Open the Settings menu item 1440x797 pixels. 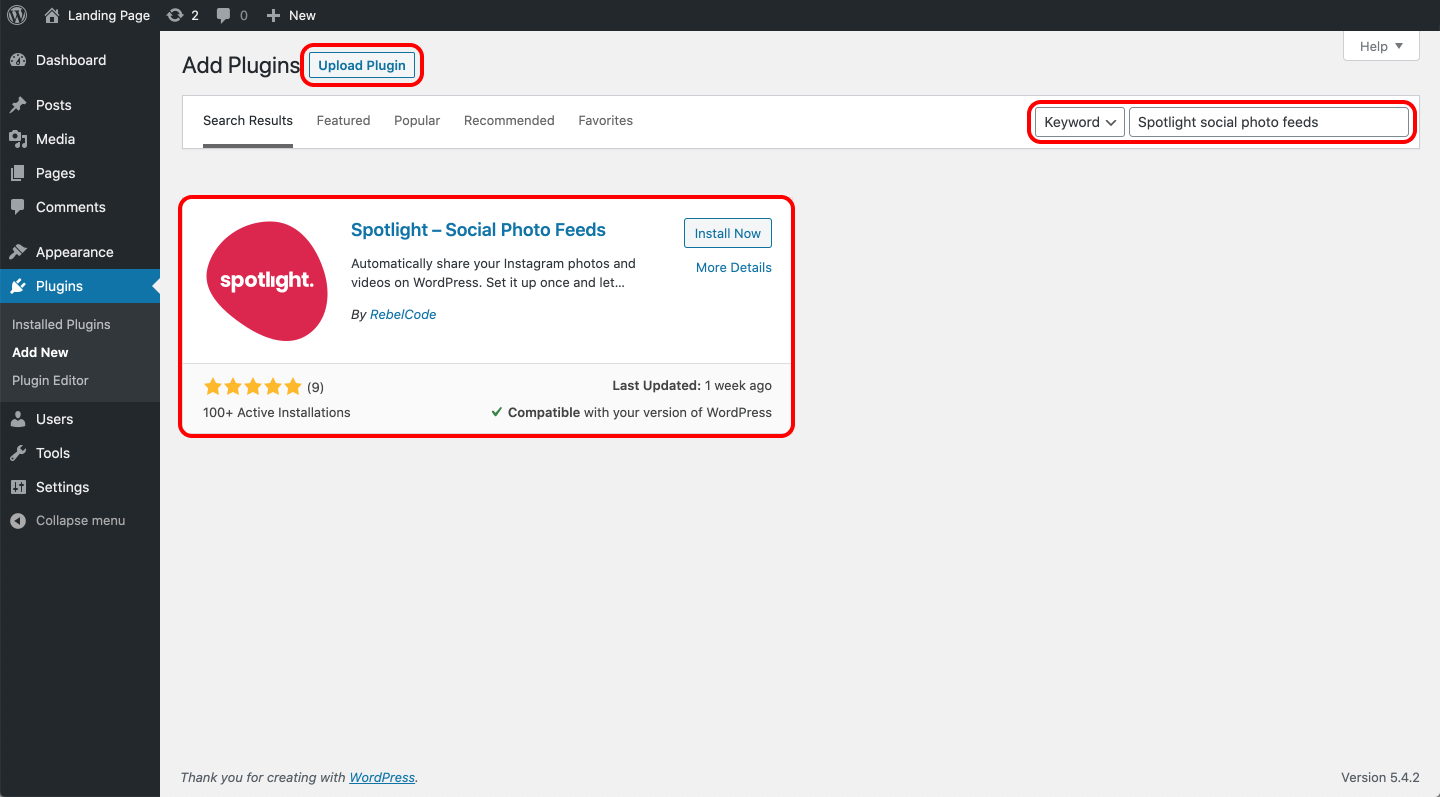[x=80, y=487]
